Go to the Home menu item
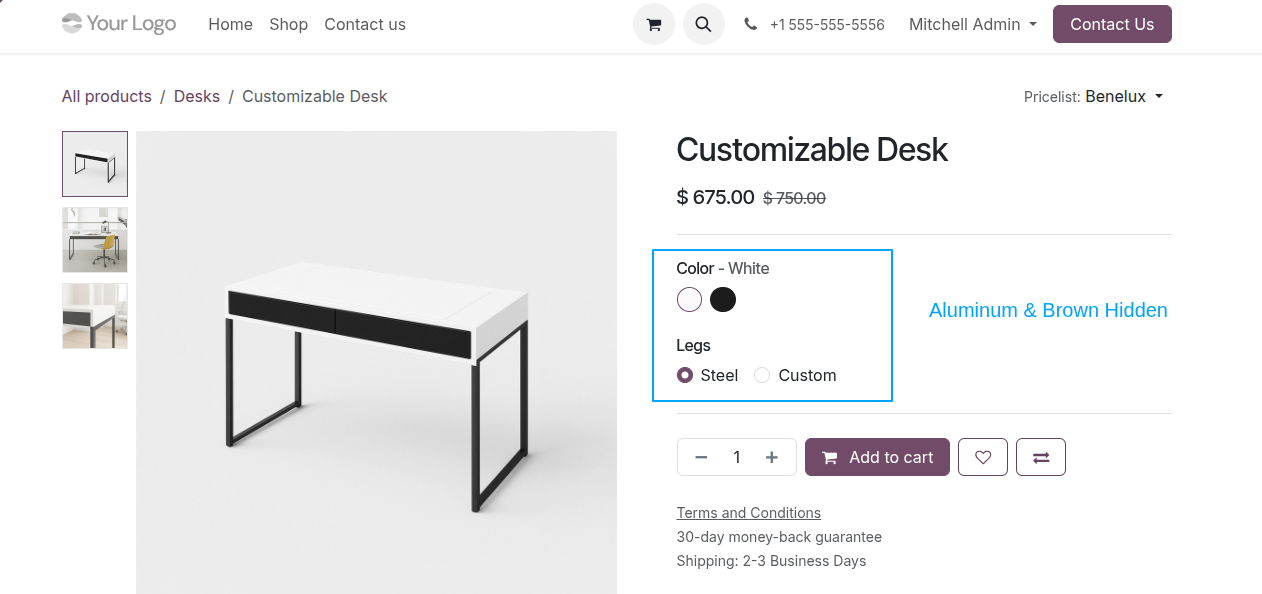This screenshot has width=1262, height=594. click(x=230, y=24)
